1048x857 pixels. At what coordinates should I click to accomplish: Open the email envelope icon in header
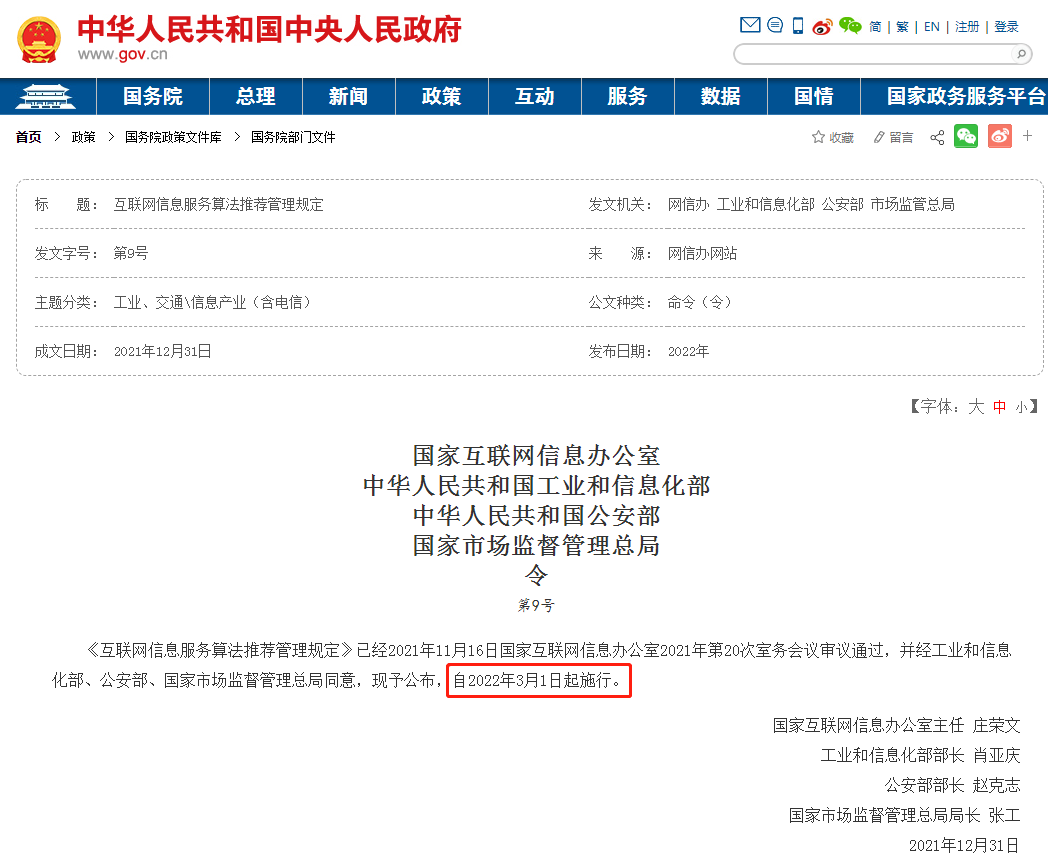point(750,25)
